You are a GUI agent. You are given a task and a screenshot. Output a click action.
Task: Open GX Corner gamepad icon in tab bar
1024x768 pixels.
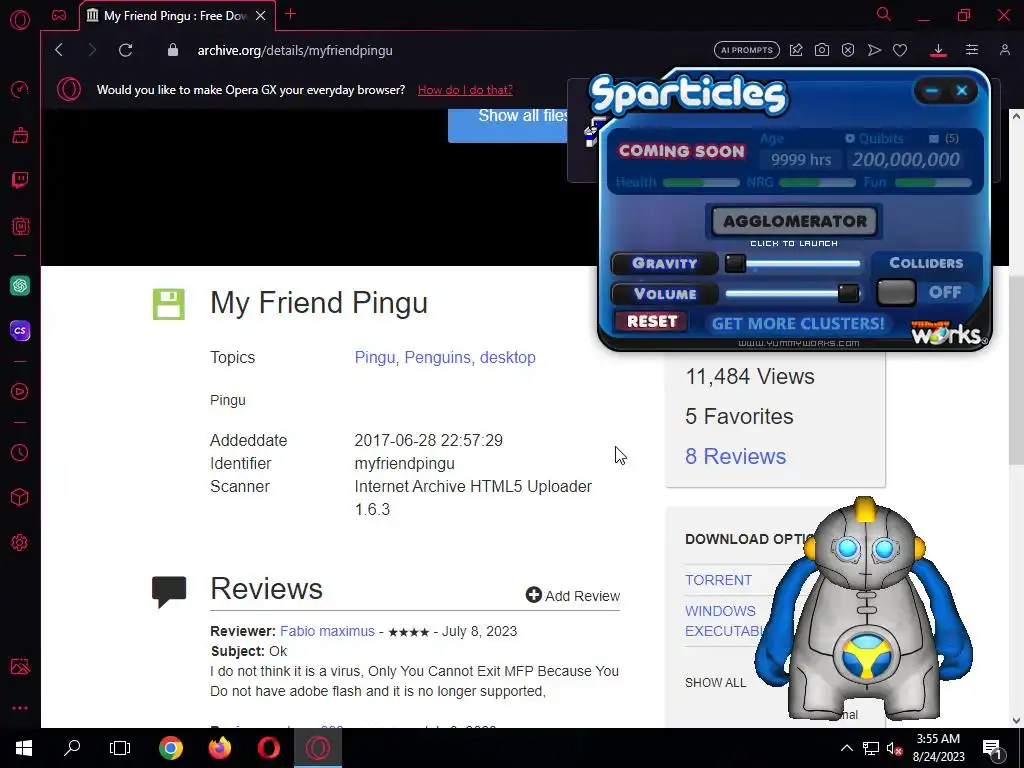pos(59,15)
